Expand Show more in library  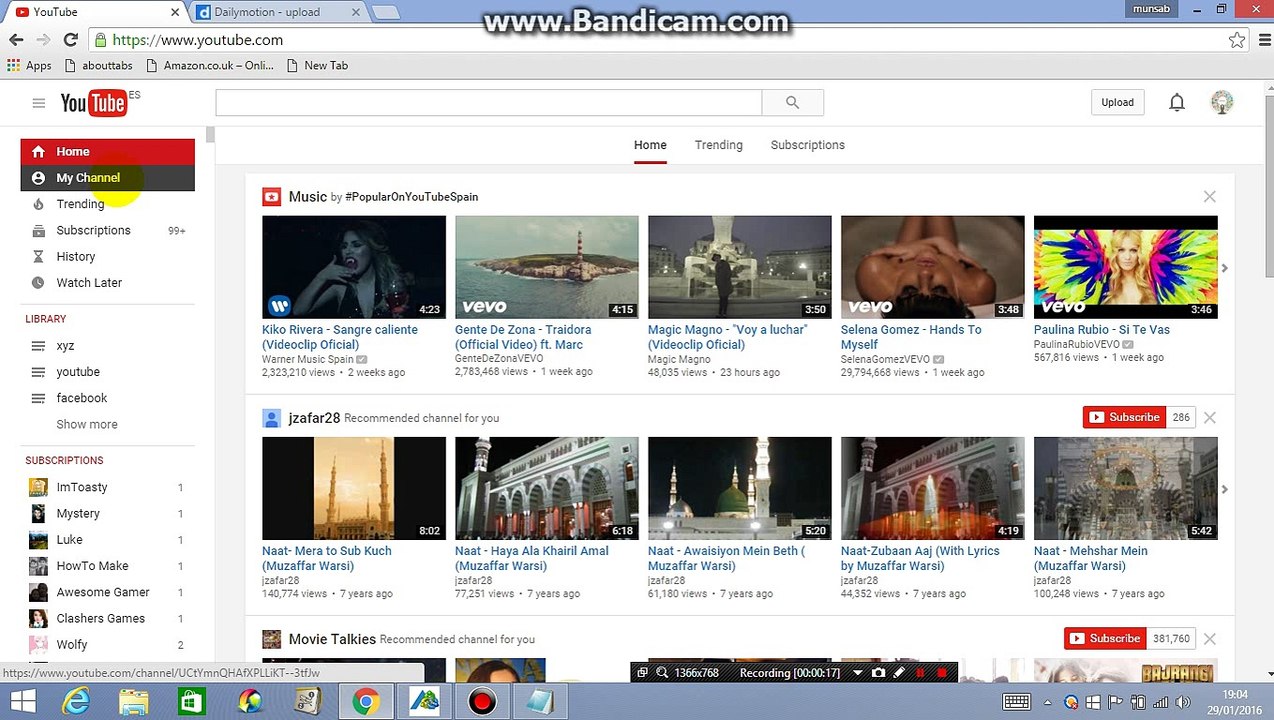[87, 424]
